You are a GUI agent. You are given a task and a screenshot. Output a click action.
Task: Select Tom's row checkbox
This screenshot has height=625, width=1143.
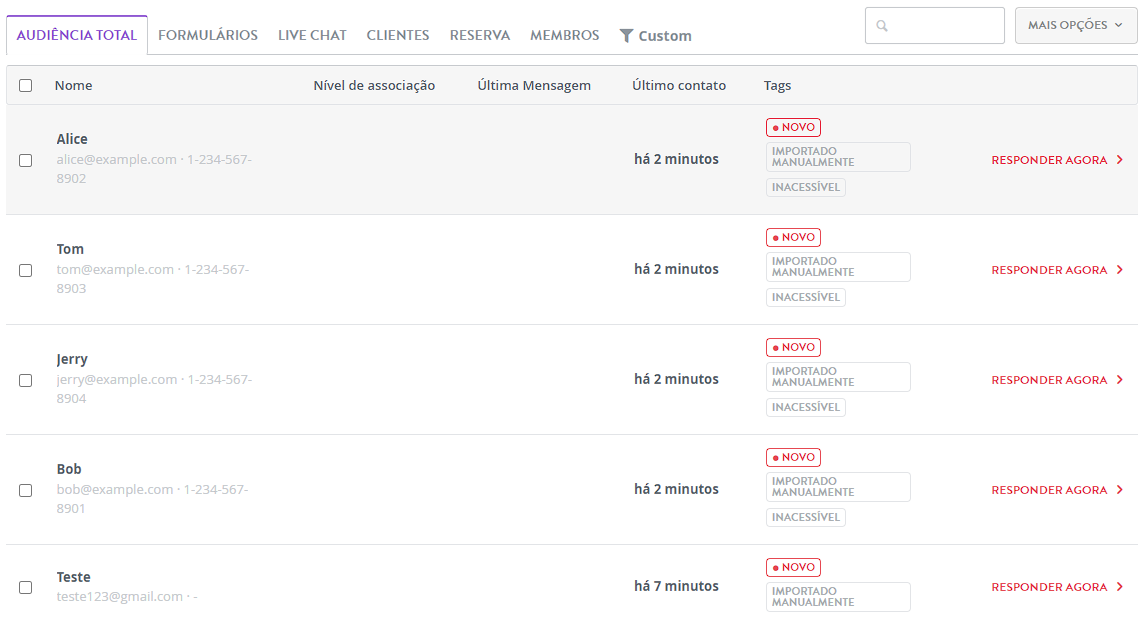pyautogui.click(x=26, y=271)
